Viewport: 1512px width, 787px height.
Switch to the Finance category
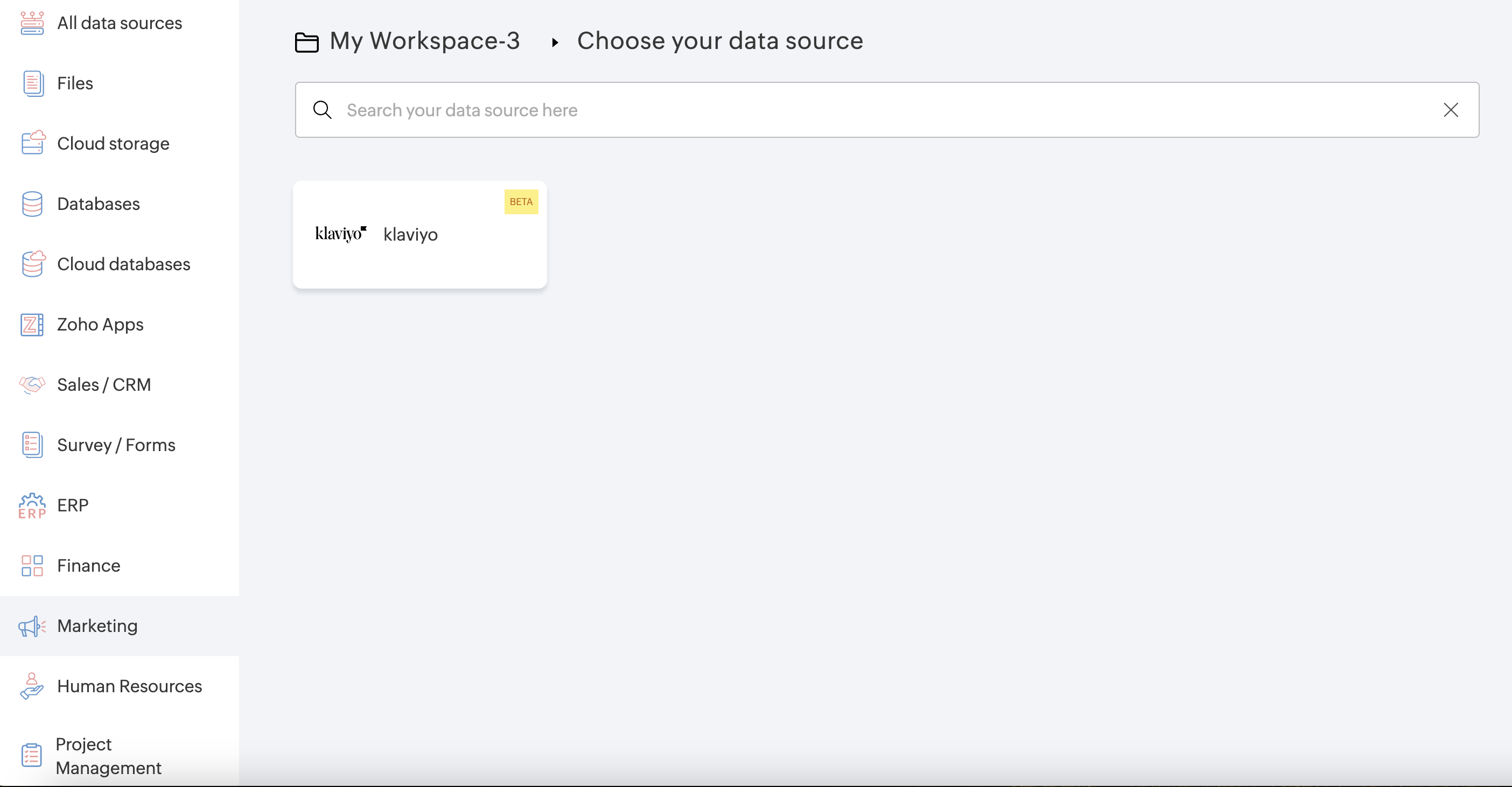89,566
